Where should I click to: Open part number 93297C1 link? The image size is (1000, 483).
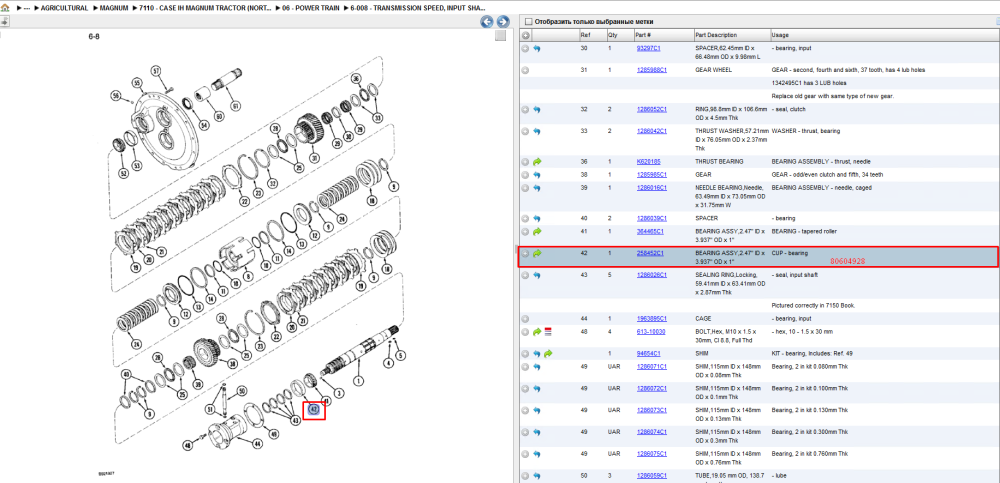point(649,48)
